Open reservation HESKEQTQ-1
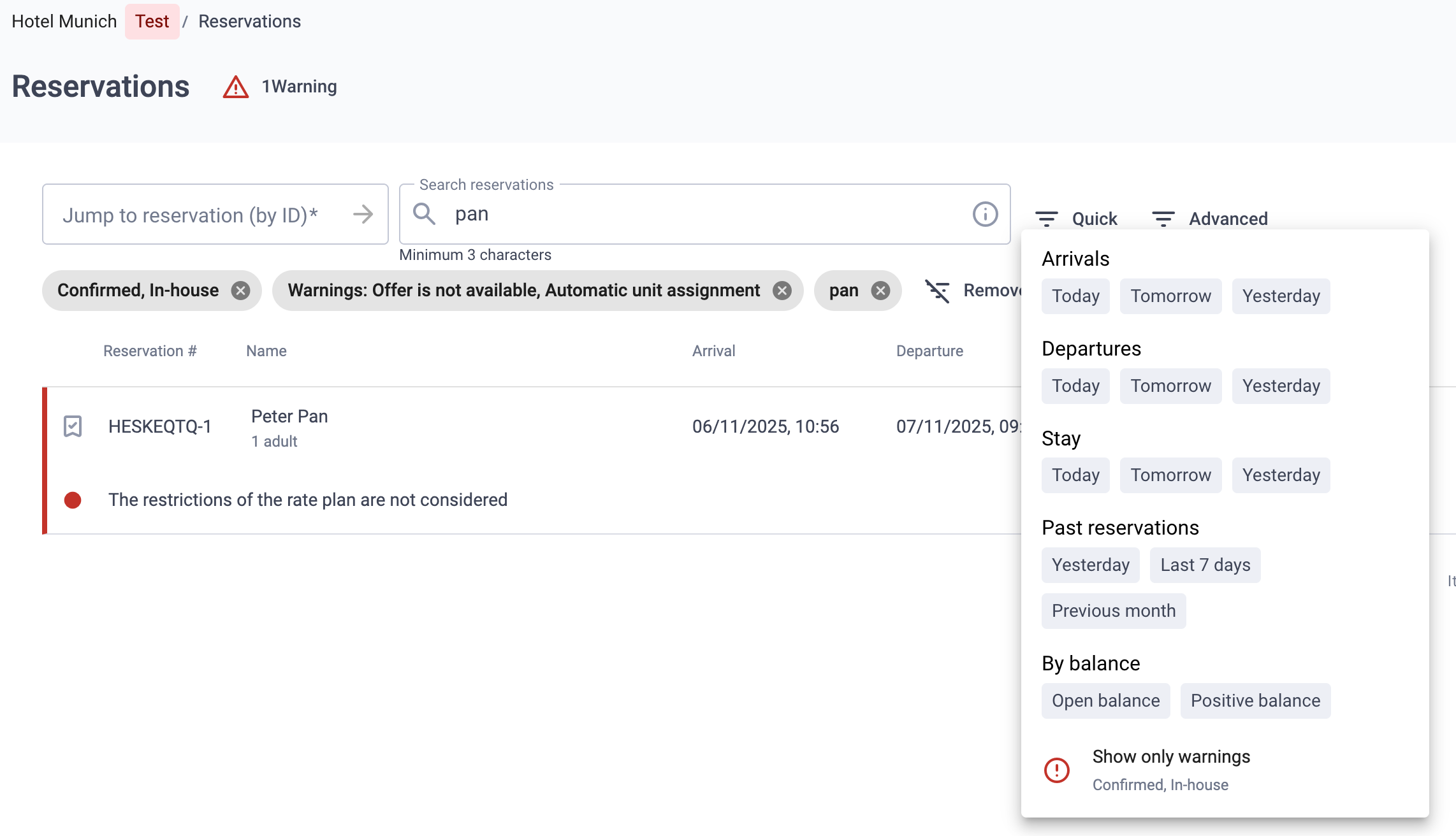The height and width of the screenshot is (836, 1456). click(159, 426)
